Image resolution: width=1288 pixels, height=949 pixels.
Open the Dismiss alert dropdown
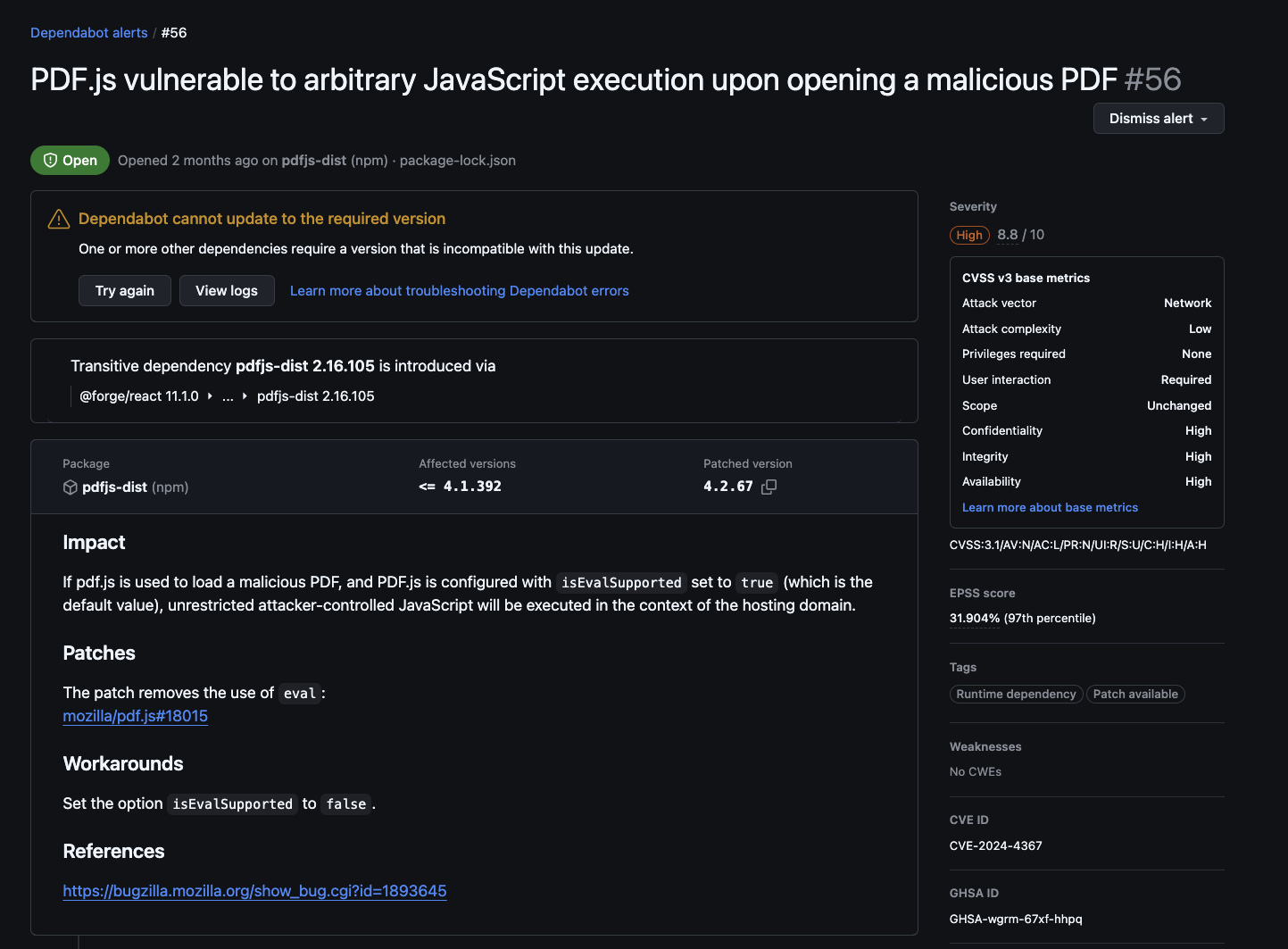1158,118
